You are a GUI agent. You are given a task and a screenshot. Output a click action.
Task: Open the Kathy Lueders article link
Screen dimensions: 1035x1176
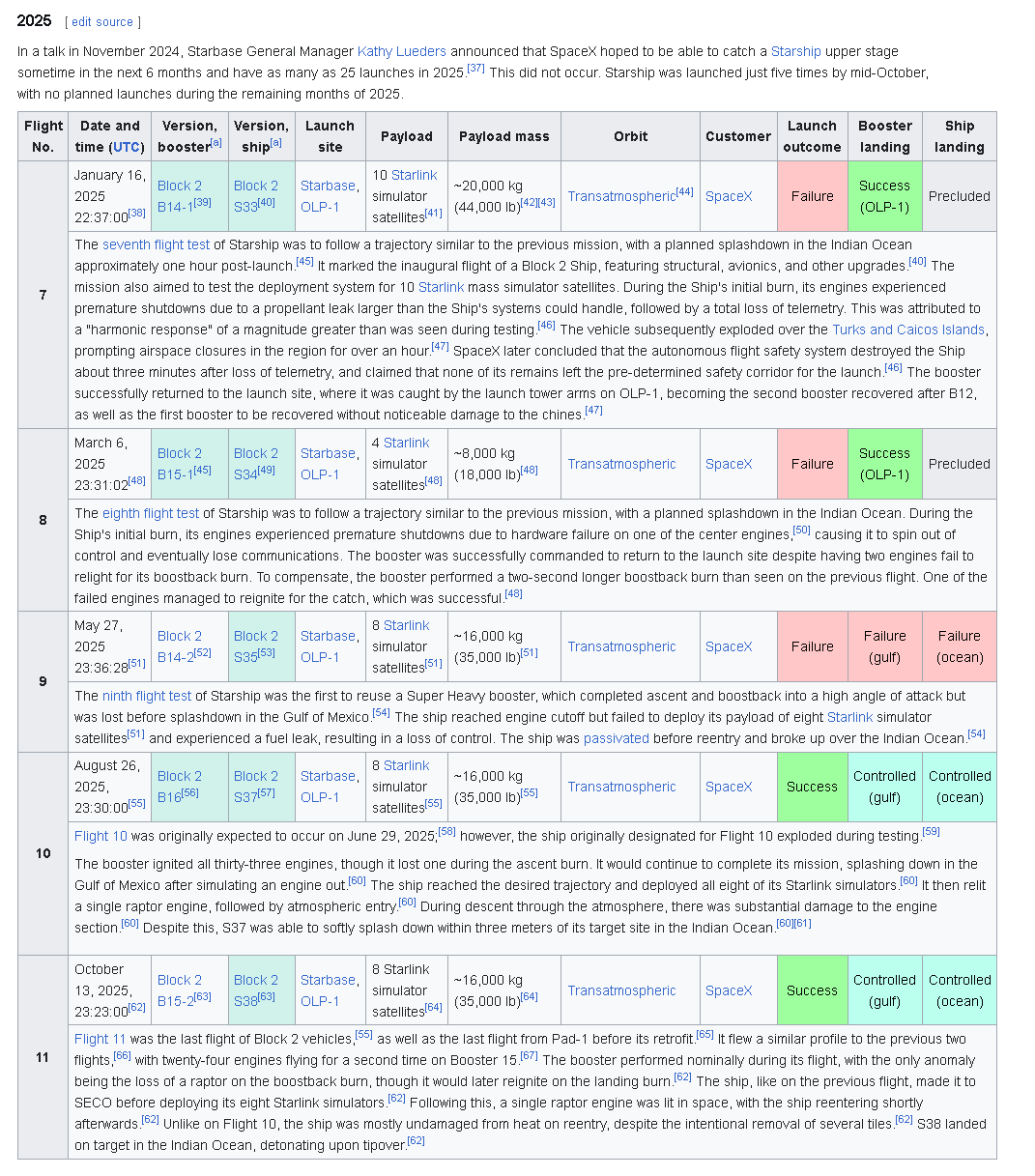[402, 51]
